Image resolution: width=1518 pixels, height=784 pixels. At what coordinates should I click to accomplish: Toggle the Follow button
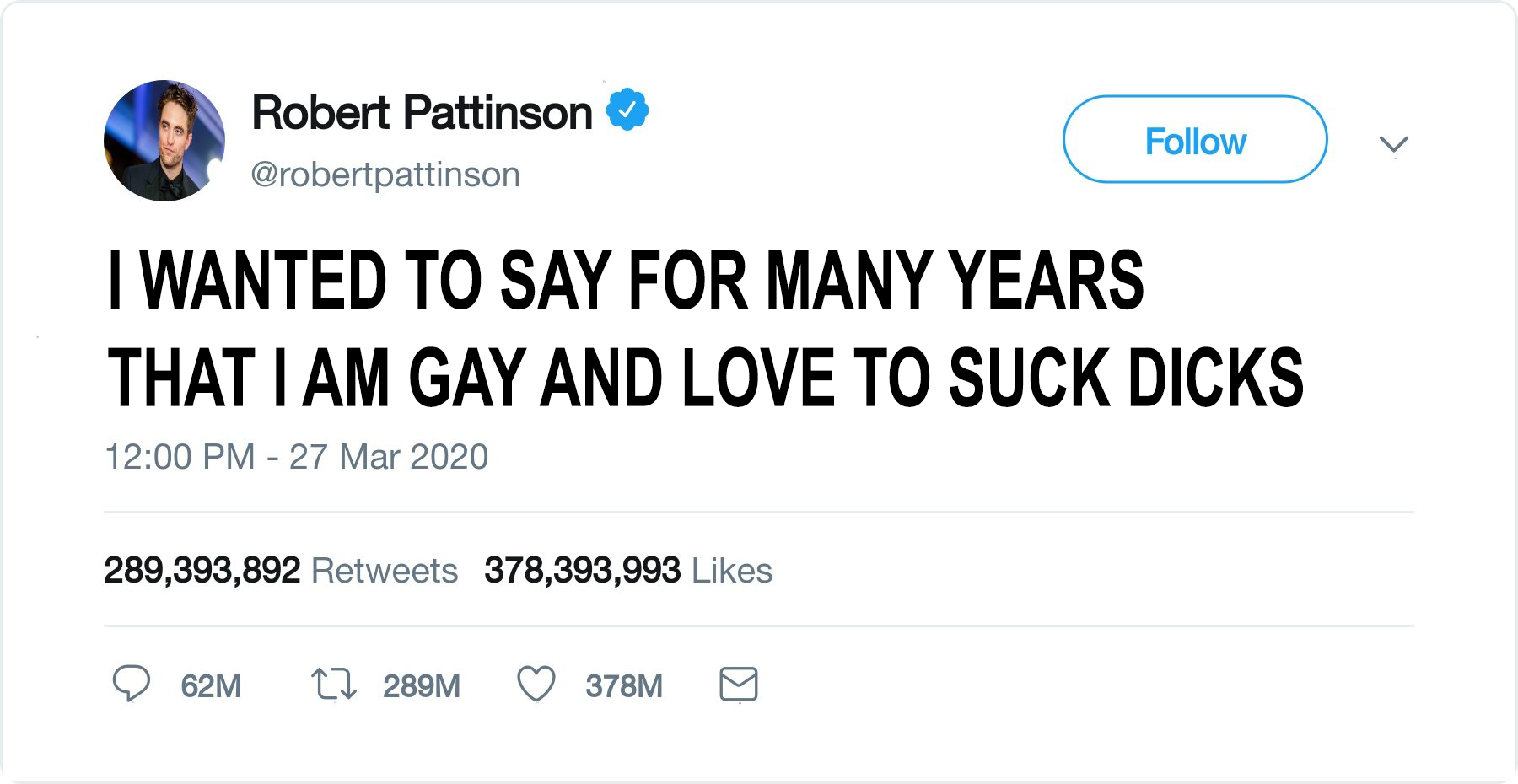pyautogui.click(x=1195, y=140)
